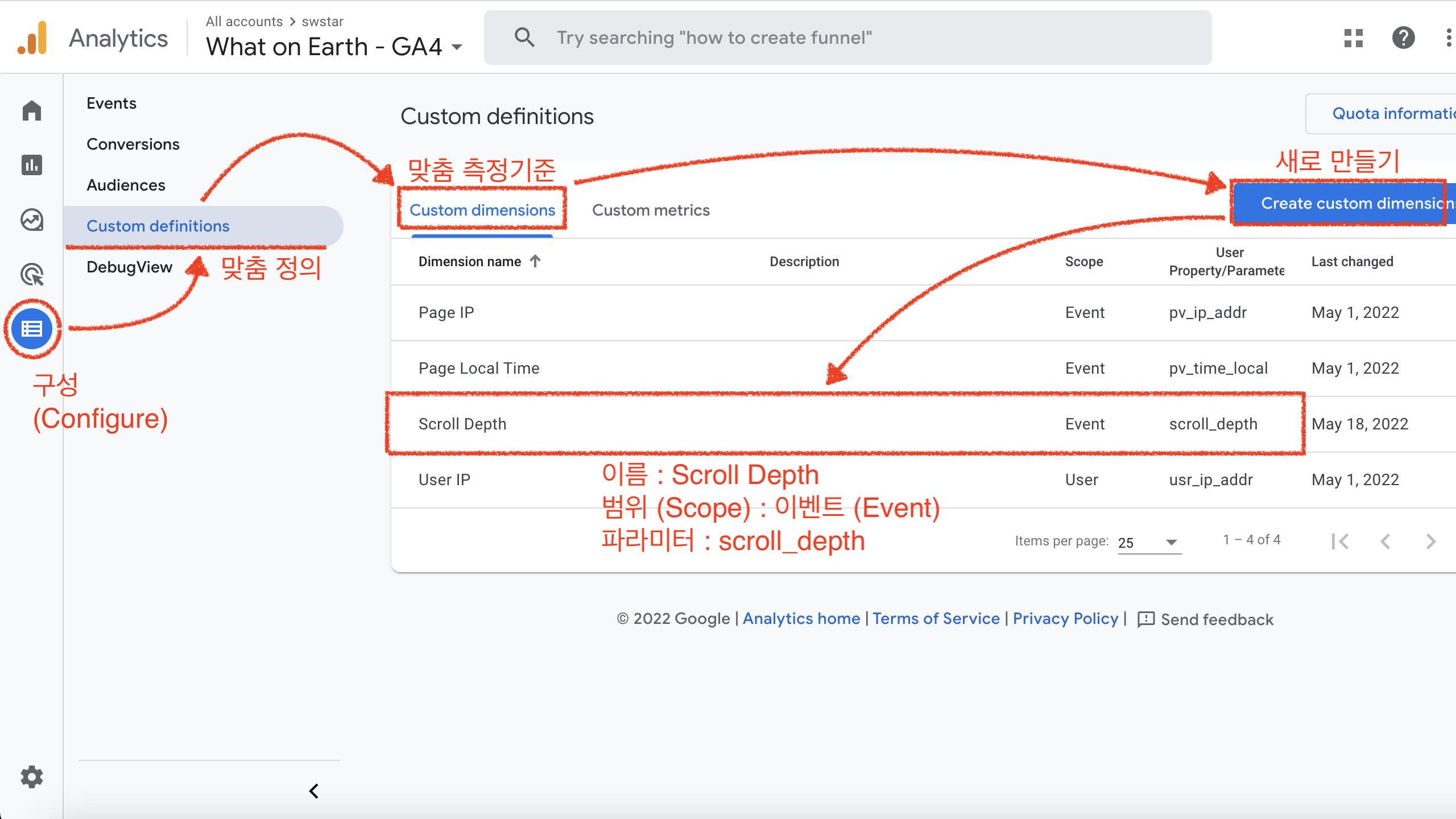Click the blue Configure icon
Viewport: 1456px width, 819px height.
pos(32,329)
